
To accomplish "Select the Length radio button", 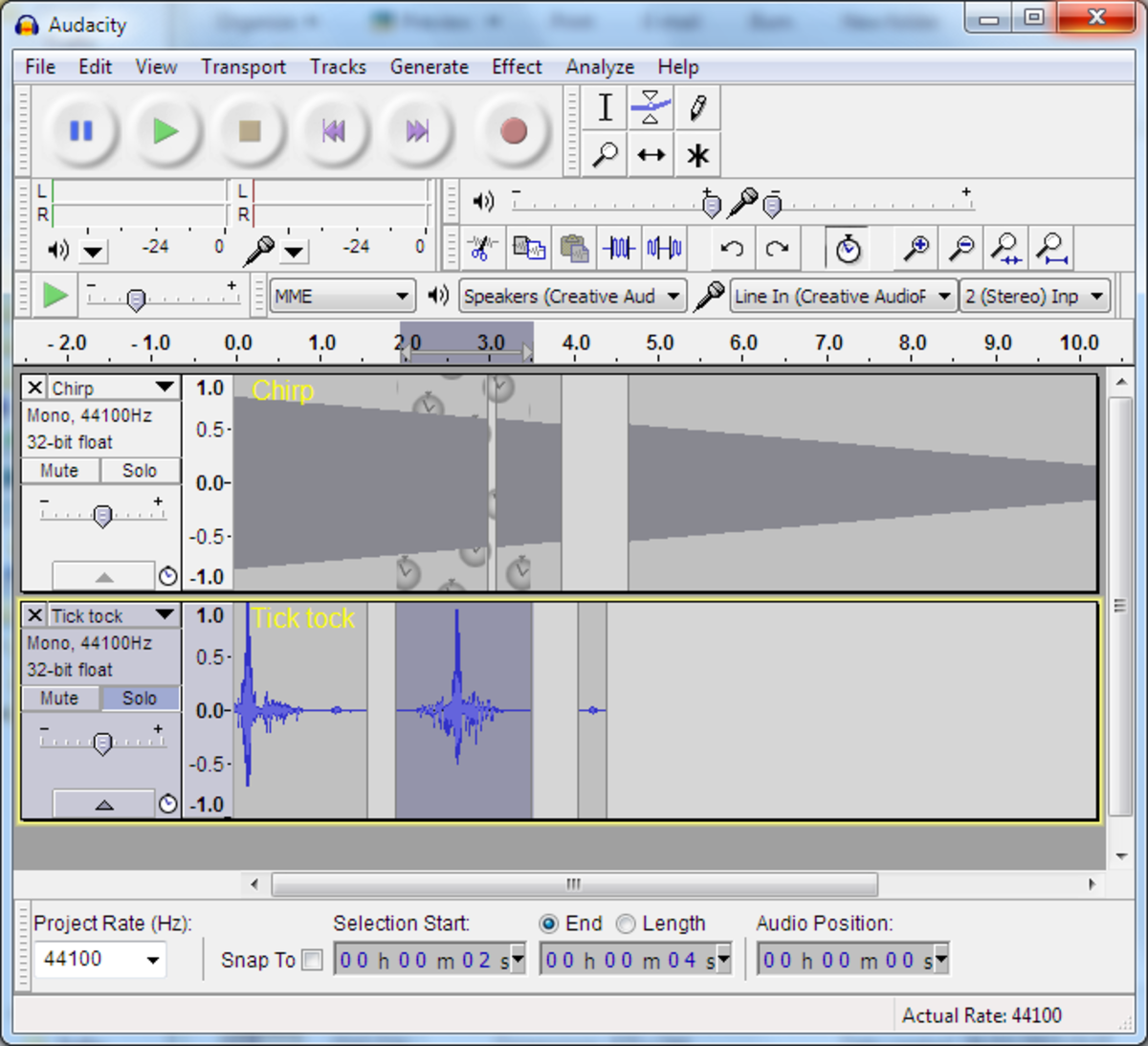I will pyautogui.click(x=626, y=924).
